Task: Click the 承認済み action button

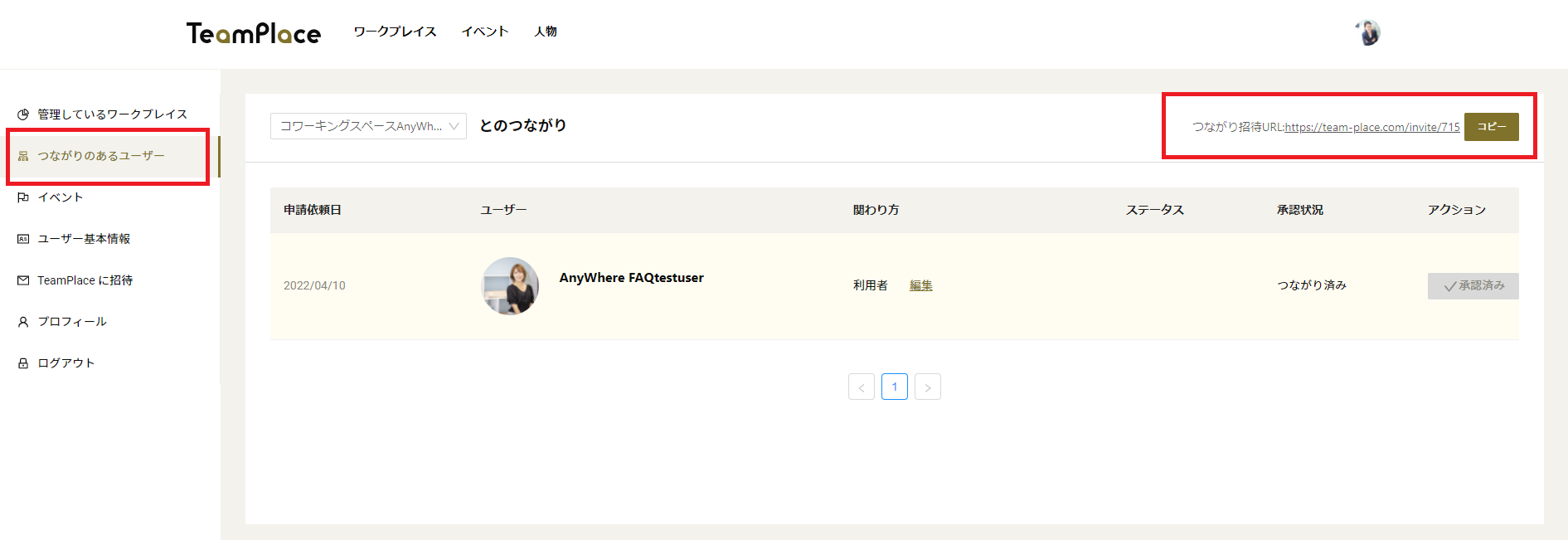Action: (1473, 285)
